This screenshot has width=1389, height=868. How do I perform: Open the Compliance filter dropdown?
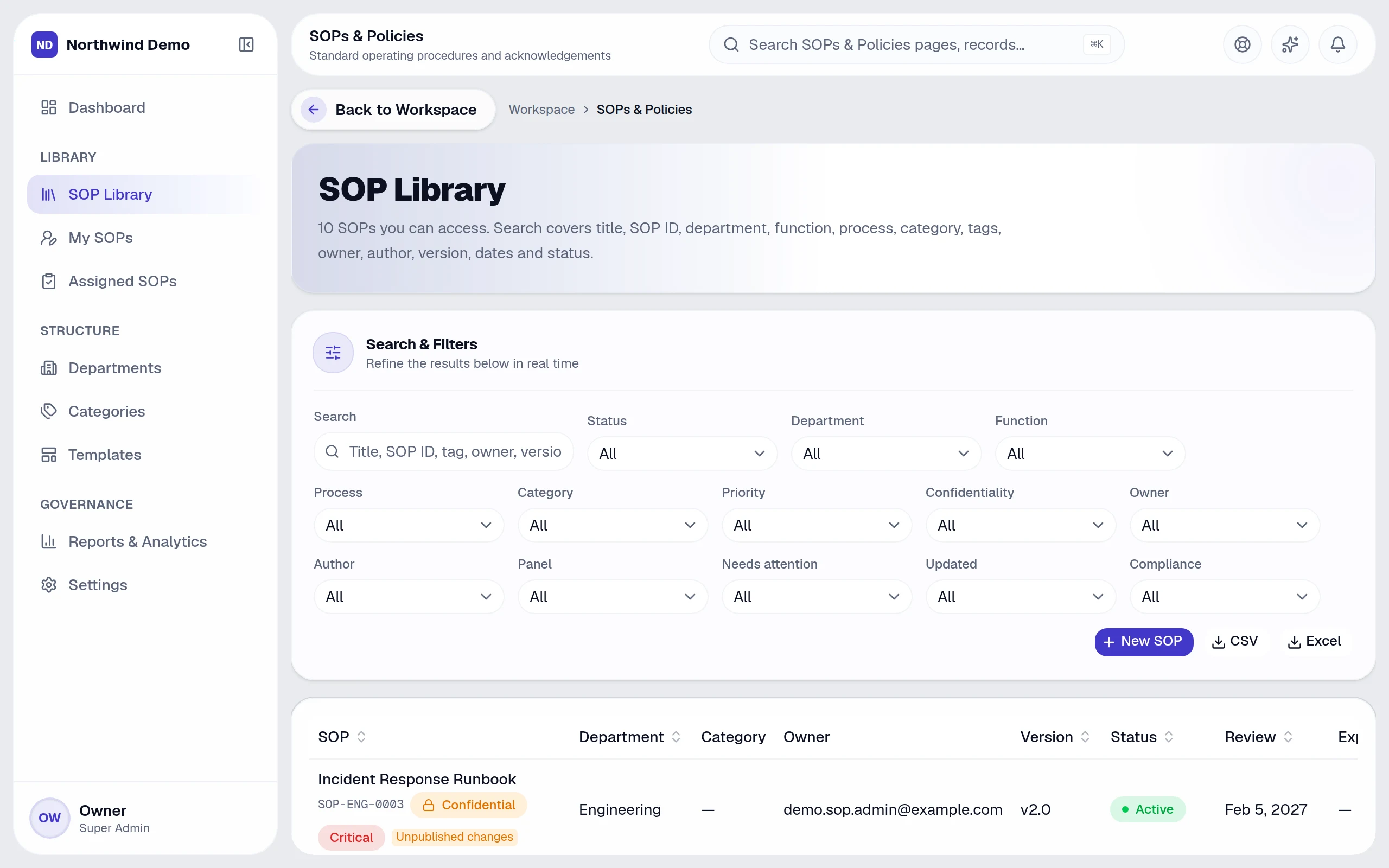pos(1224,597)
